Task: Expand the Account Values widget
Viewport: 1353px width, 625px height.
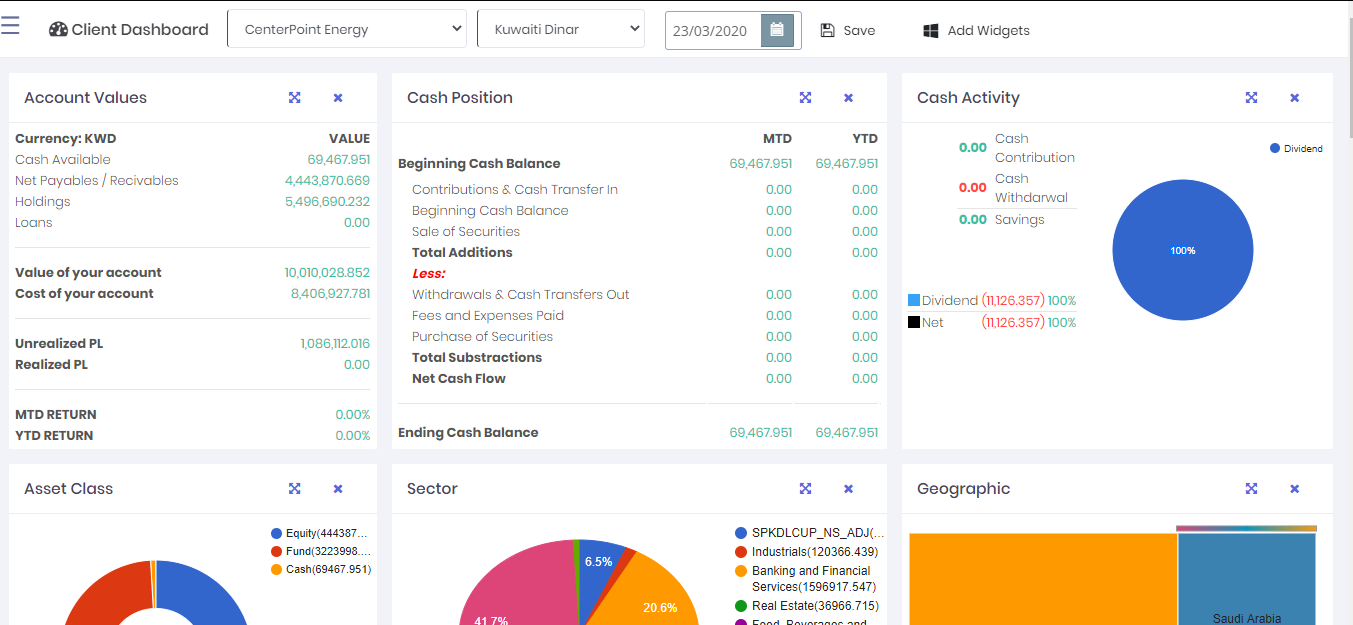Action: (295, 98)
